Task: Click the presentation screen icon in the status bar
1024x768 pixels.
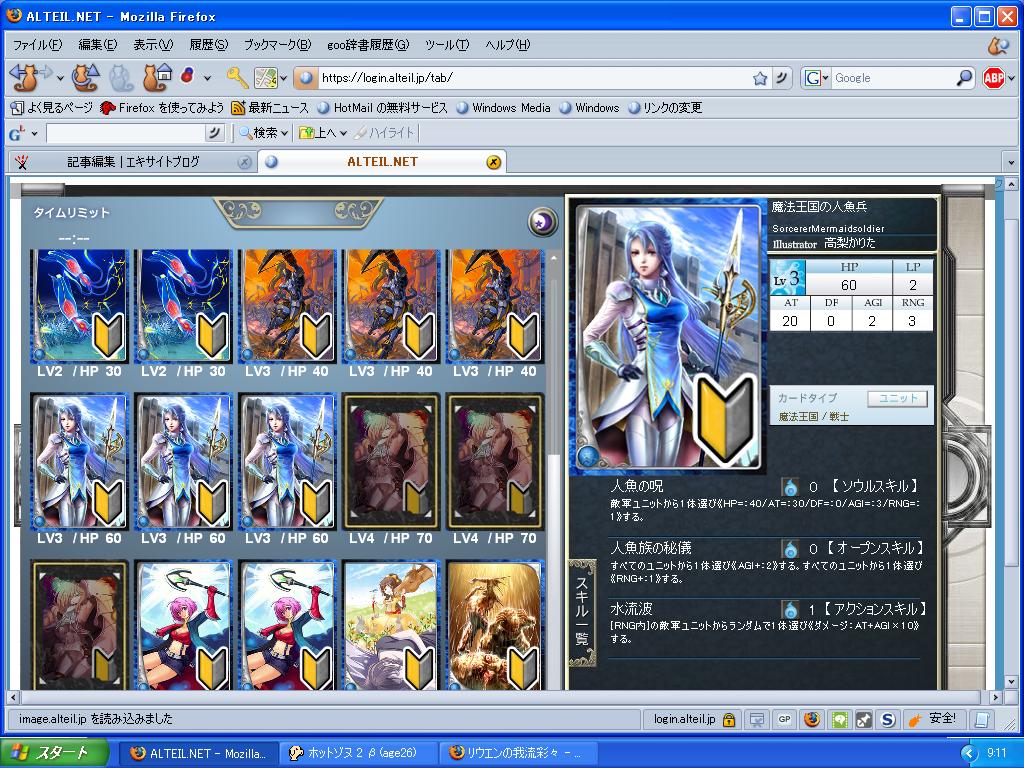Action: coord(756,719)
